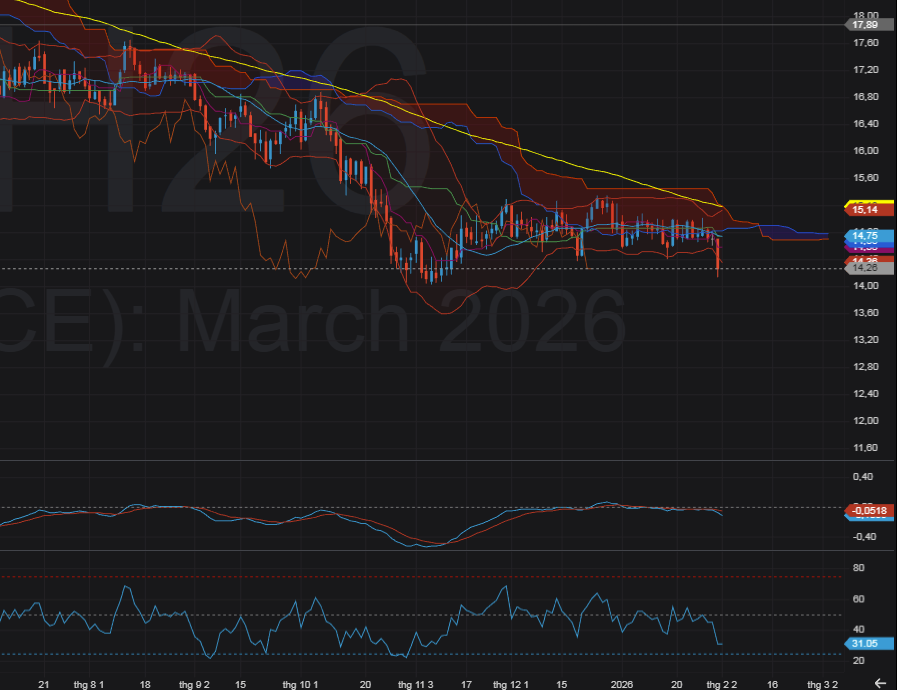
Task: Select the red -0,0518 MACD value label
Action: [868, 511]
